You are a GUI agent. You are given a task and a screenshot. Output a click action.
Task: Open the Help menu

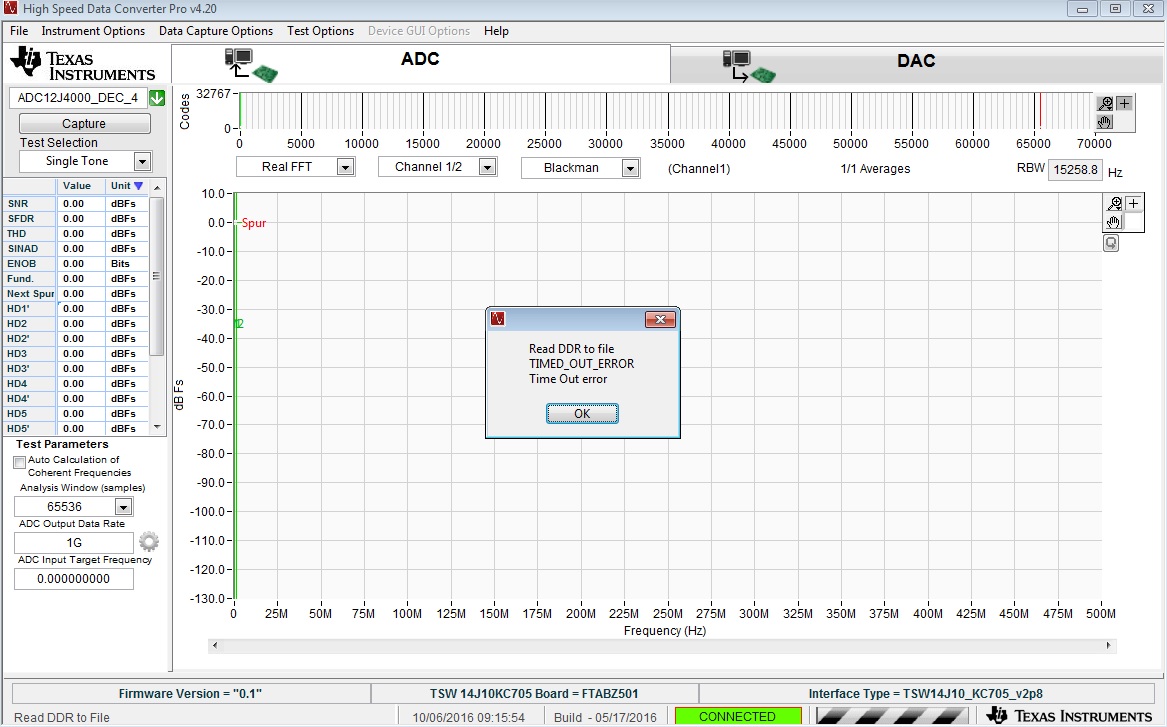tap(496, 31)
